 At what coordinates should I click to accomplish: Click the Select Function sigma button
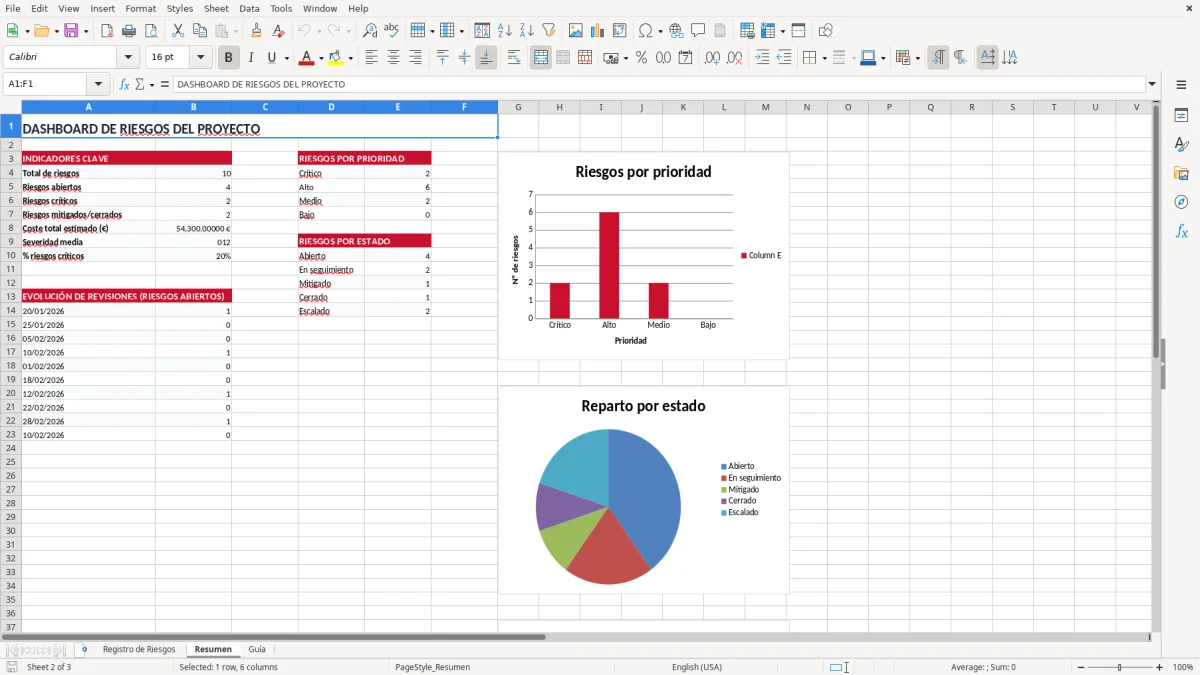pyautogui.click(x=140, y=85)
